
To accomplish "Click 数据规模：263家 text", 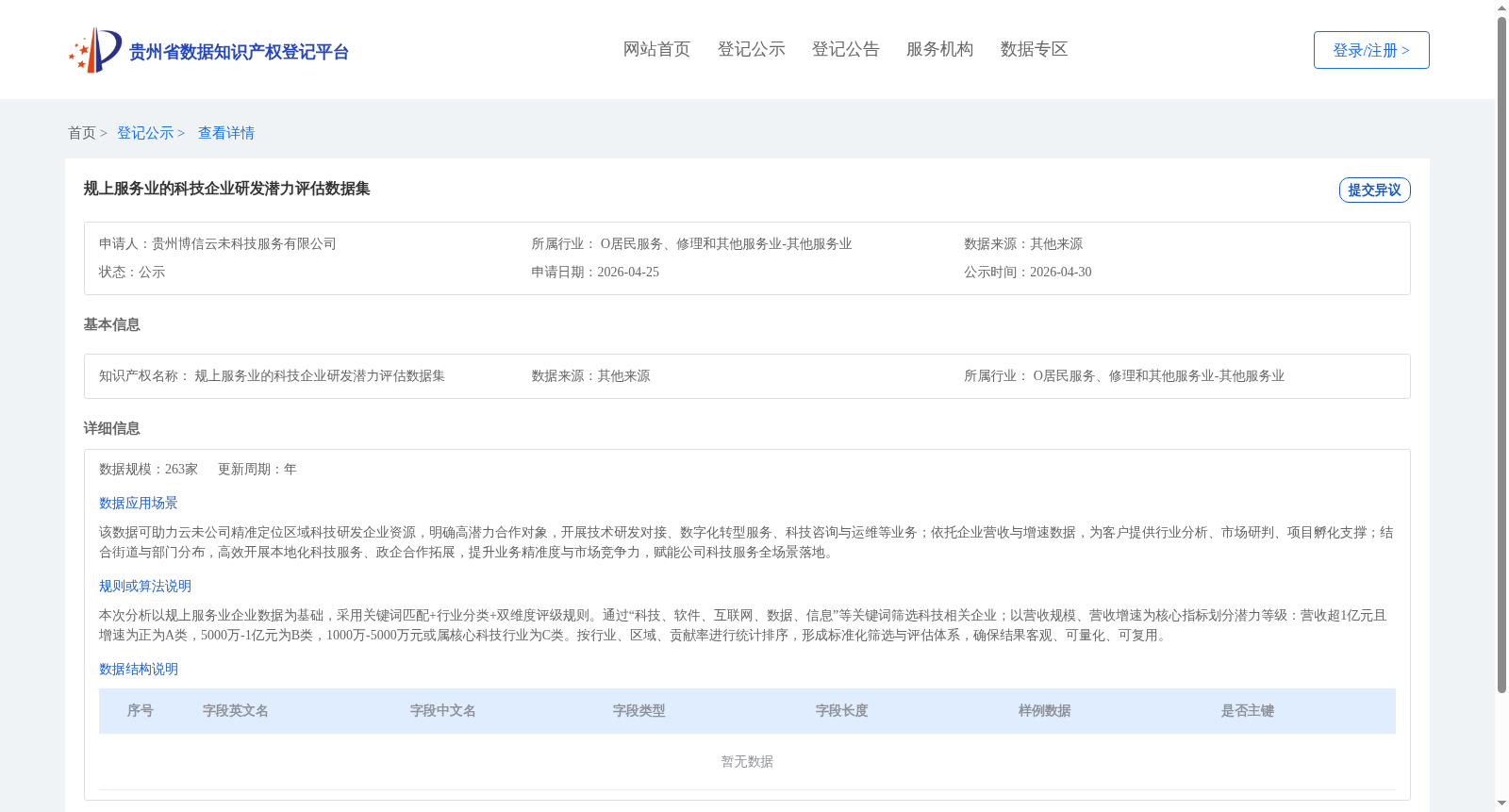I will [149, 469].
